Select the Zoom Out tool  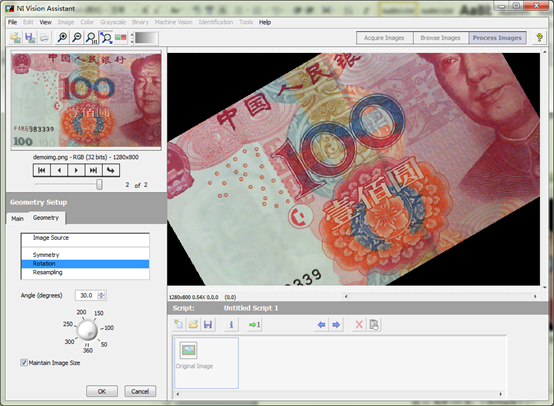click(x=77, y=37)
